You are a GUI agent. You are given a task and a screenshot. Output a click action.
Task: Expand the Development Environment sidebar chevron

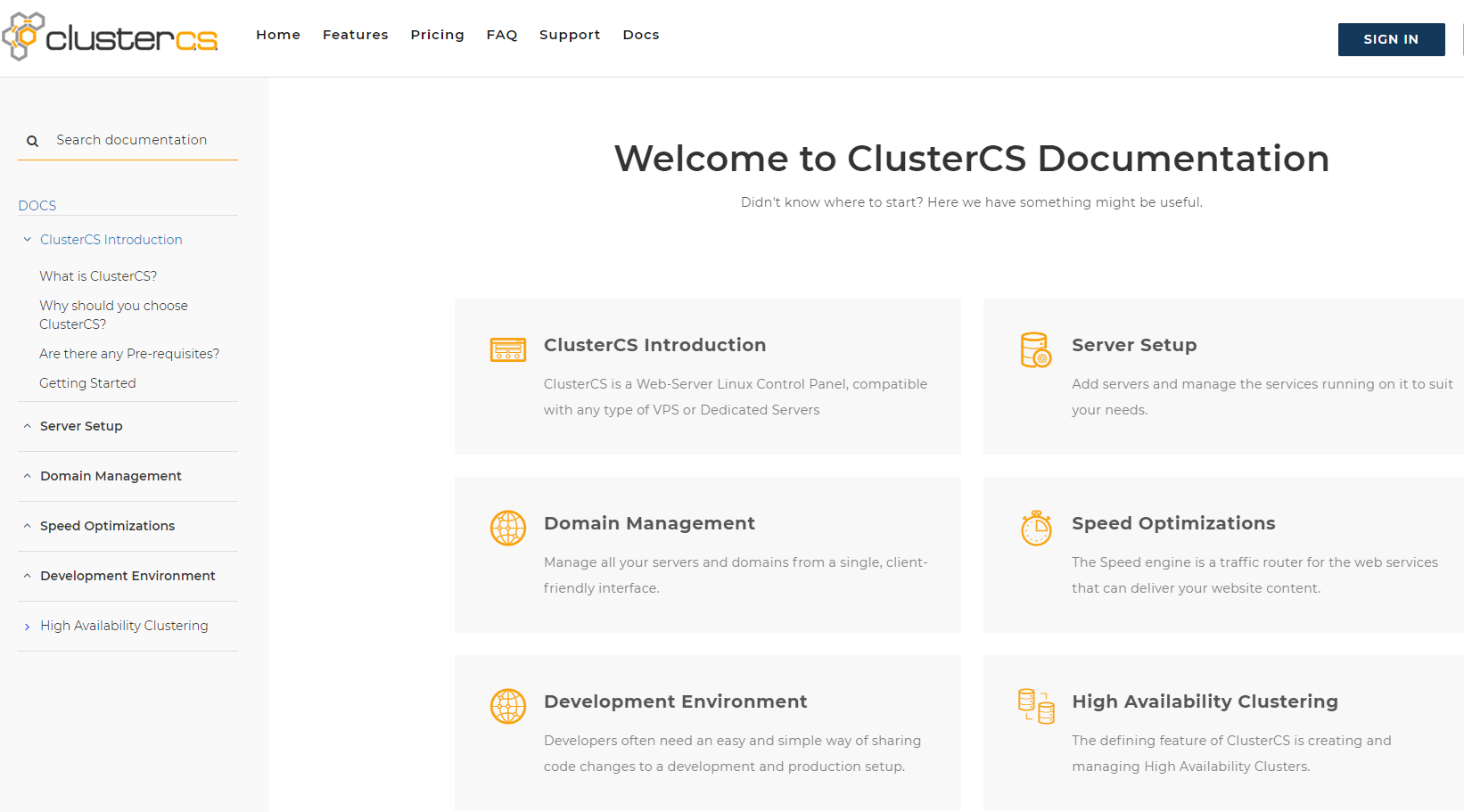[27, 576]
